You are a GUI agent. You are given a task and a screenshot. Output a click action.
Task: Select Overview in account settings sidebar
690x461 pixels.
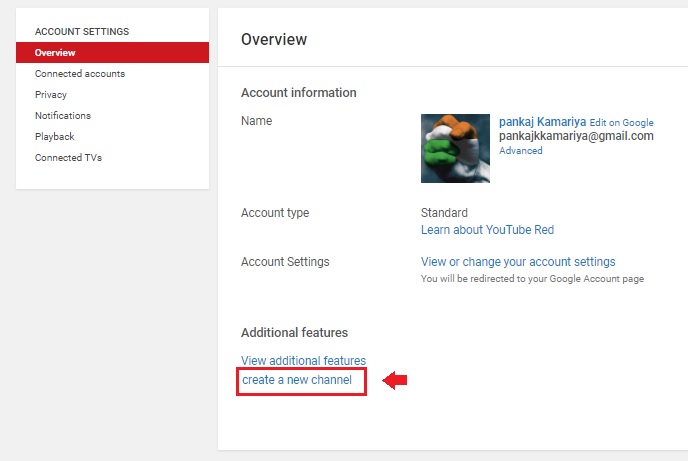point(112,52)
